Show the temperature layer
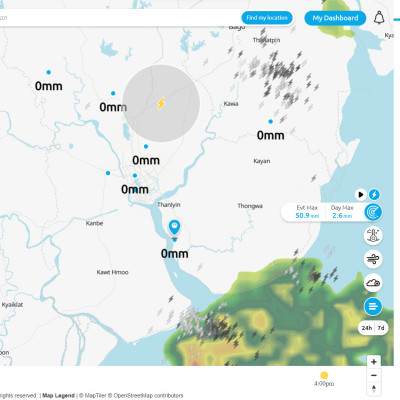The width and height of the screenshot is (400, 400). (x=373, y=235)
